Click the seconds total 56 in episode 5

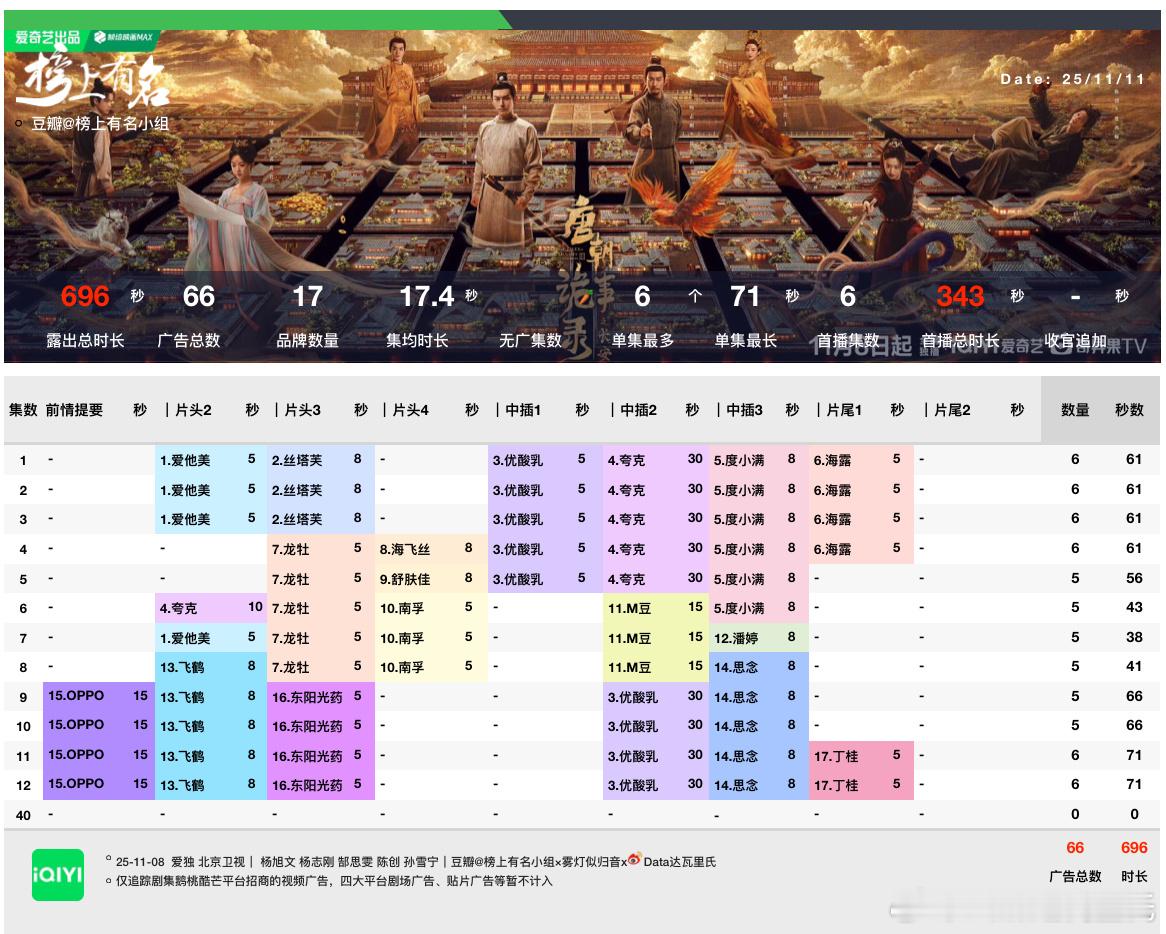coord(1134,578)
